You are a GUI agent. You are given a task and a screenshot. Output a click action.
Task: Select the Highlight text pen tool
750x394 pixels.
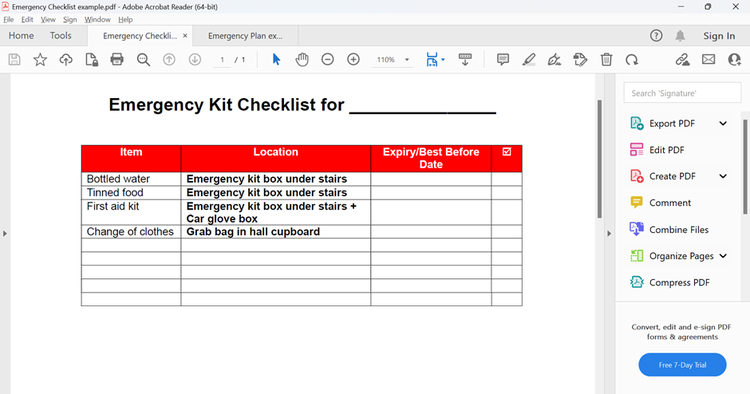click(x=529, y=59)
